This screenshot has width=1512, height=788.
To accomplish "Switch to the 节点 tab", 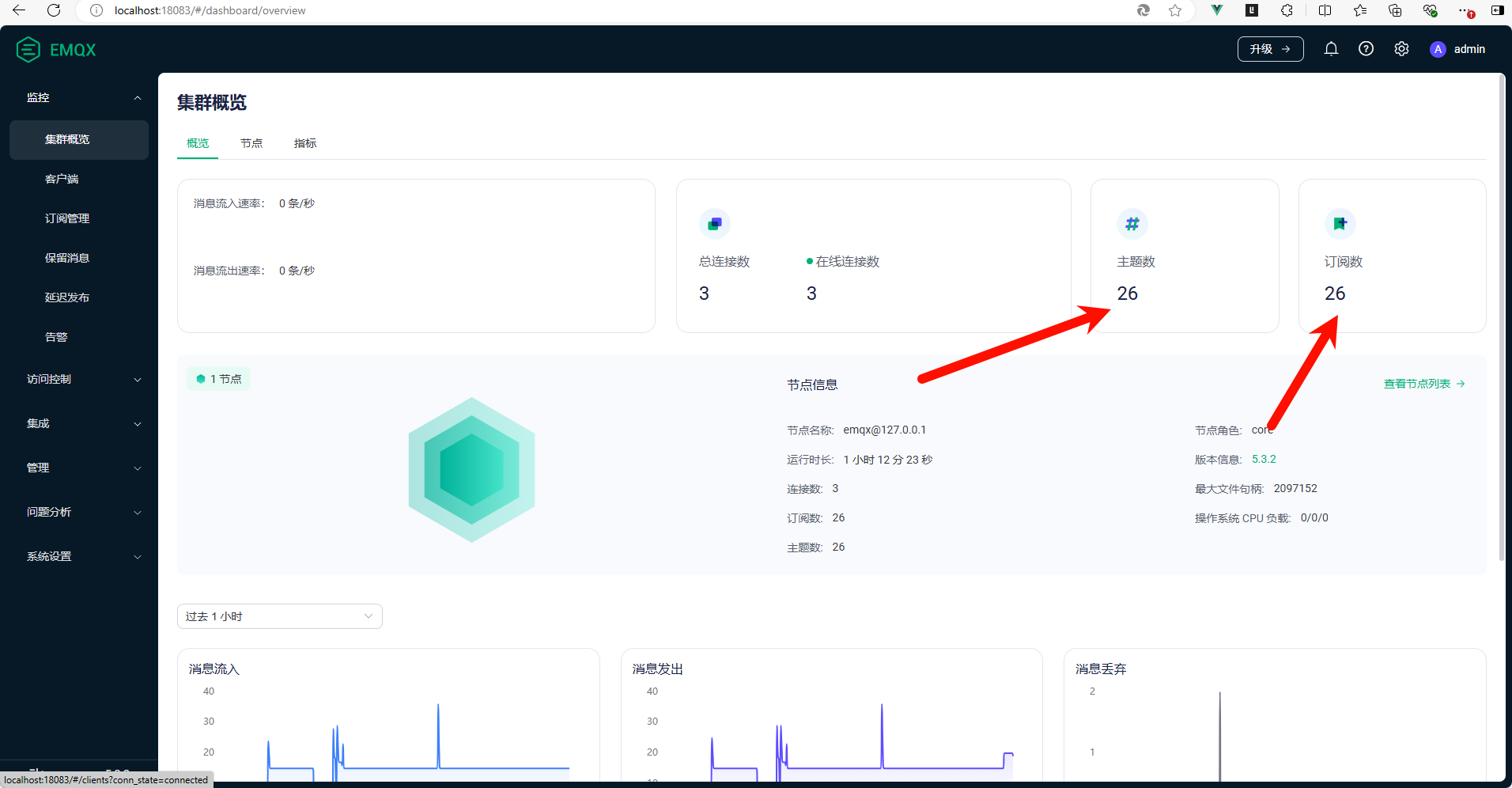I will coord(251,143).
